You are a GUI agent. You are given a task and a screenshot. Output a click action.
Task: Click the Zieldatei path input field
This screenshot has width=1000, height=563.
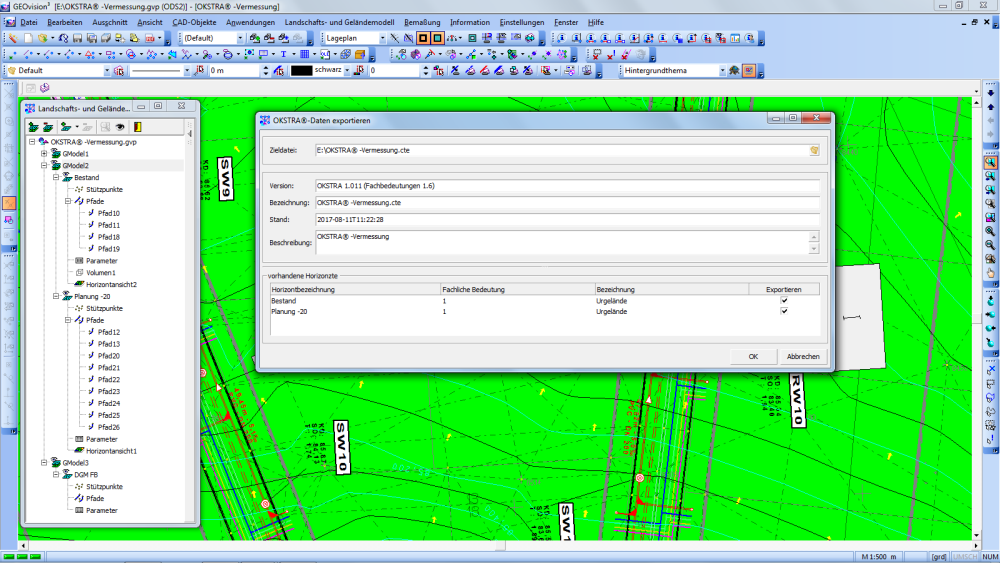coord(561,150)
